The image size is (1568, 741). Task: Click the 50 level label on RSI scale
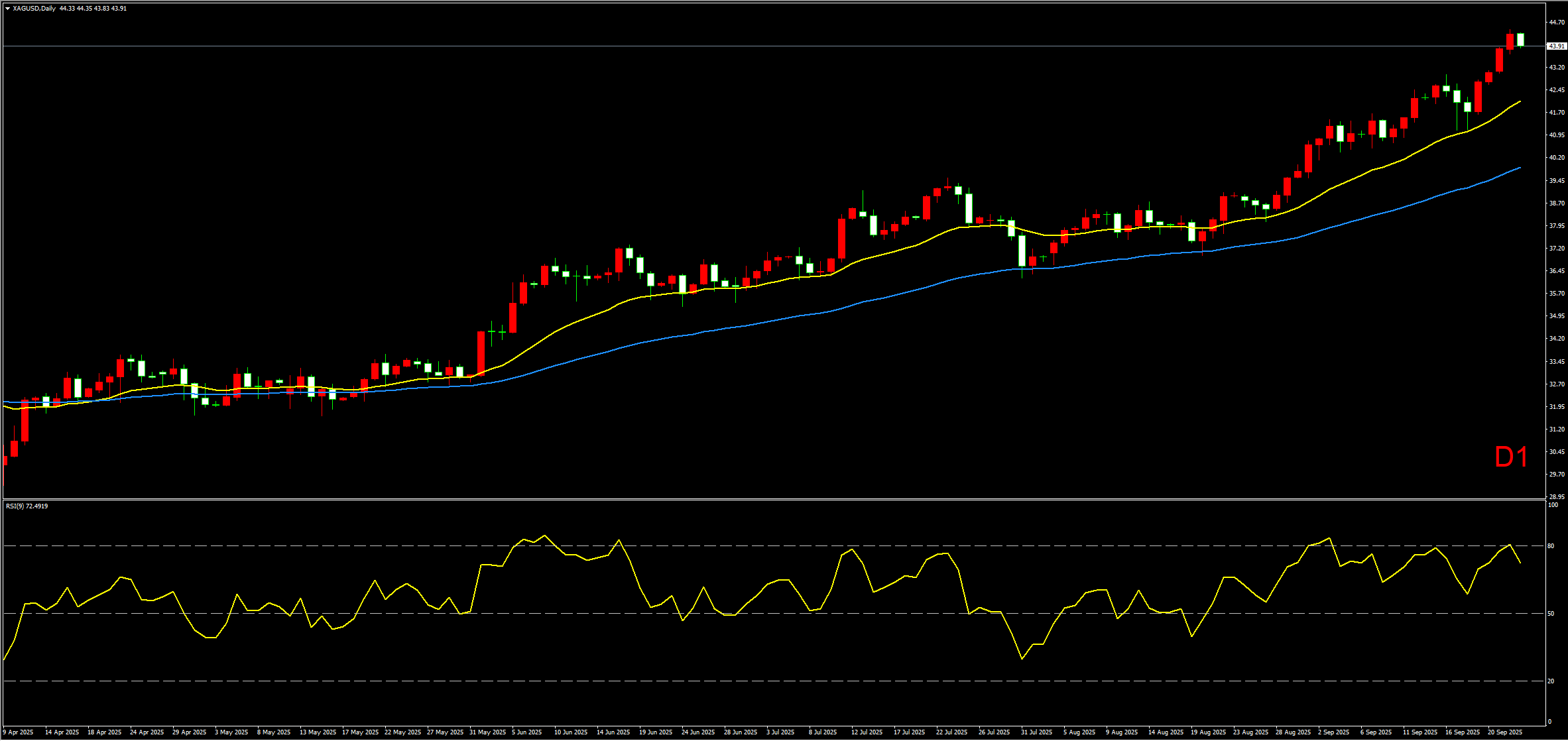tap(1551, 614)
